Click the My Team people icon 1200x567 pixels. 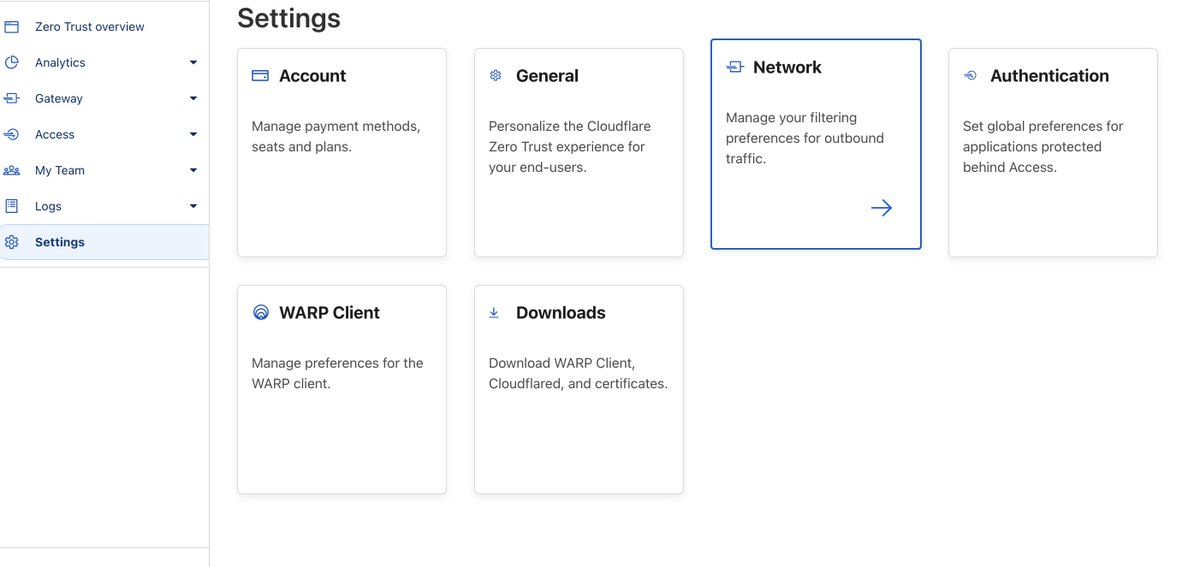12,170
